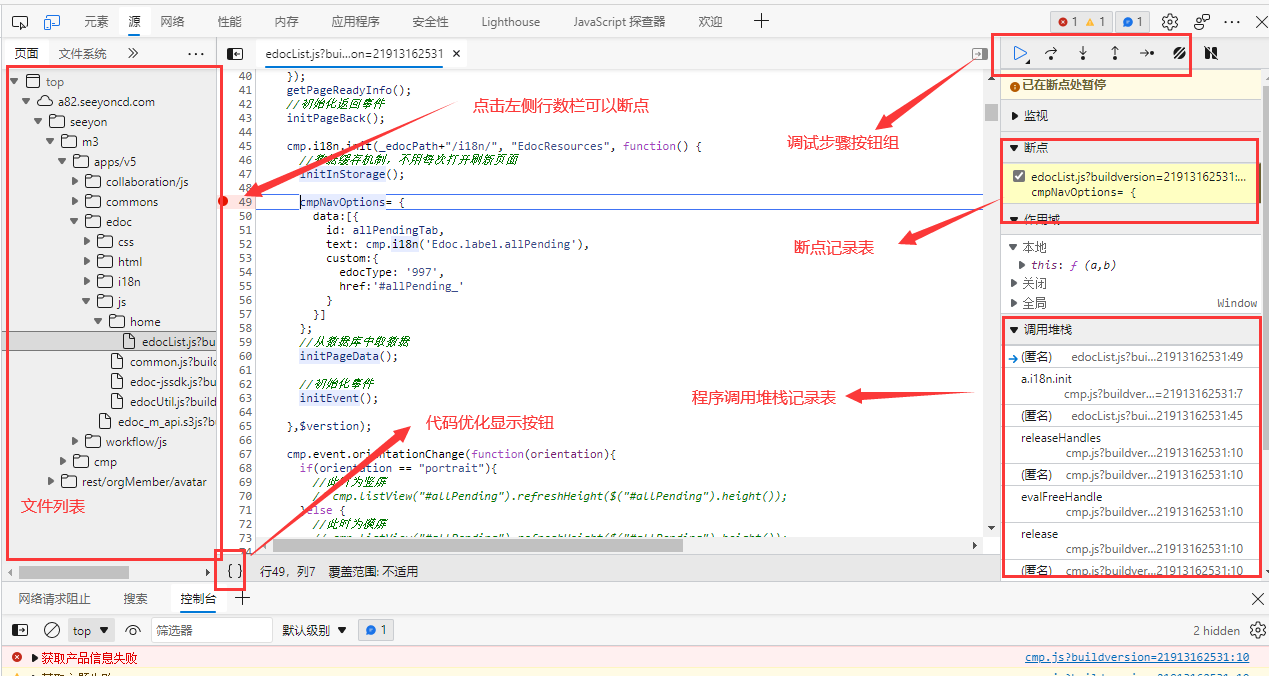Image resolution: width=1269 pixels, height=676 pixels.
Task: Open the console context top dropdown
Action: [91, 630]
